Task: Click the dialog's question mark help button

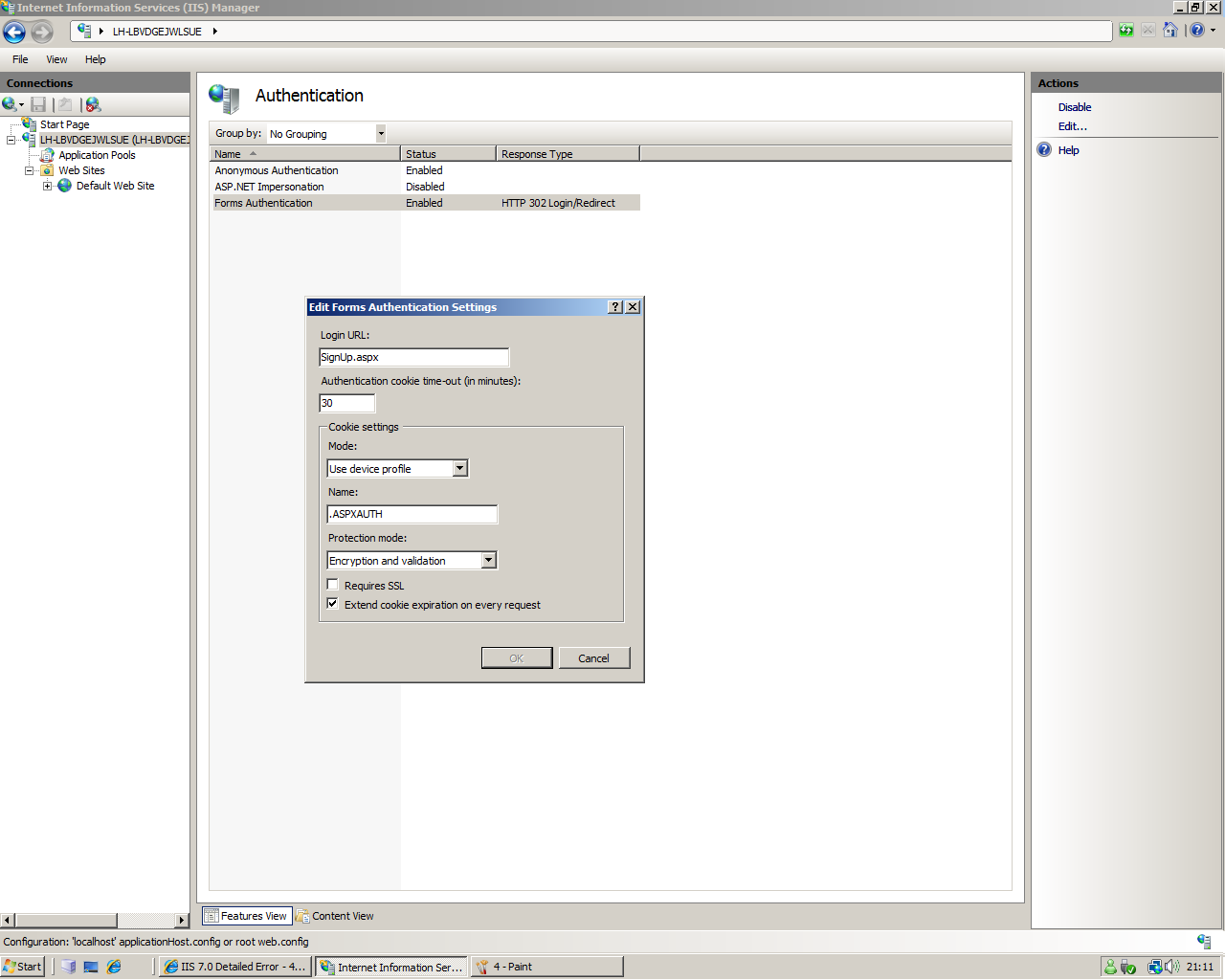Action: coord(615,307)
